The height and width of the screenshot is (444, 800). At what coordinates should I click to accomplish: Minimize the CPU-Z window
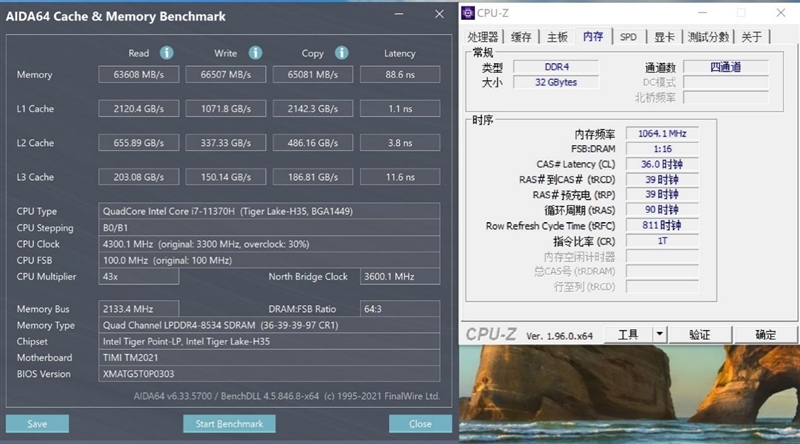[703, 13]
